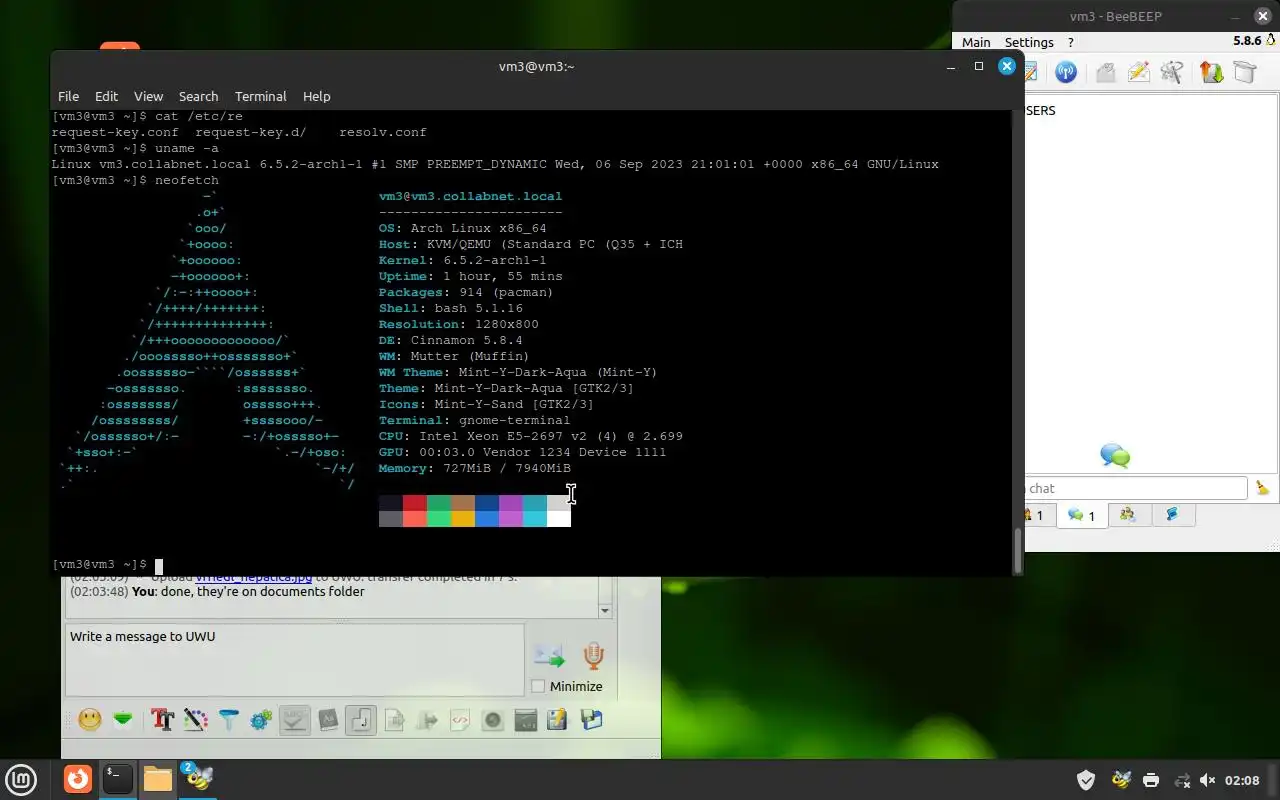The image size is (1280, 800).
Task: Click the terminal icon in the taskbar
Action: click(x=118, y=778)
